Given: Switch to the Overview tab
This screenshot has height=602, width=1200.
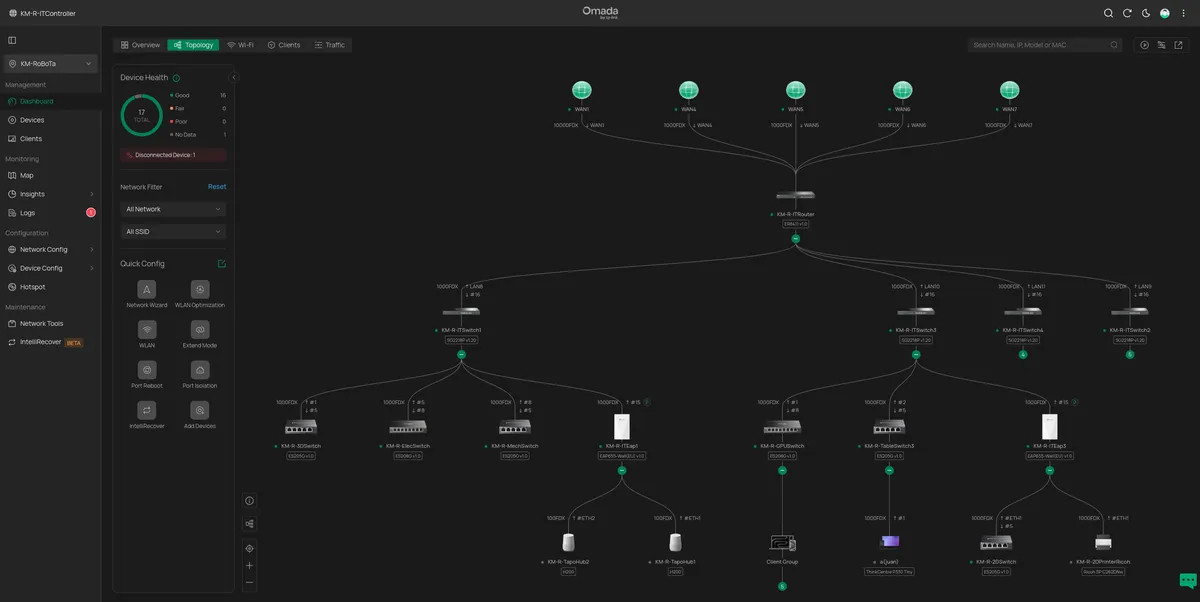Looking at the screenshot, I should click(x=140, y=45).
